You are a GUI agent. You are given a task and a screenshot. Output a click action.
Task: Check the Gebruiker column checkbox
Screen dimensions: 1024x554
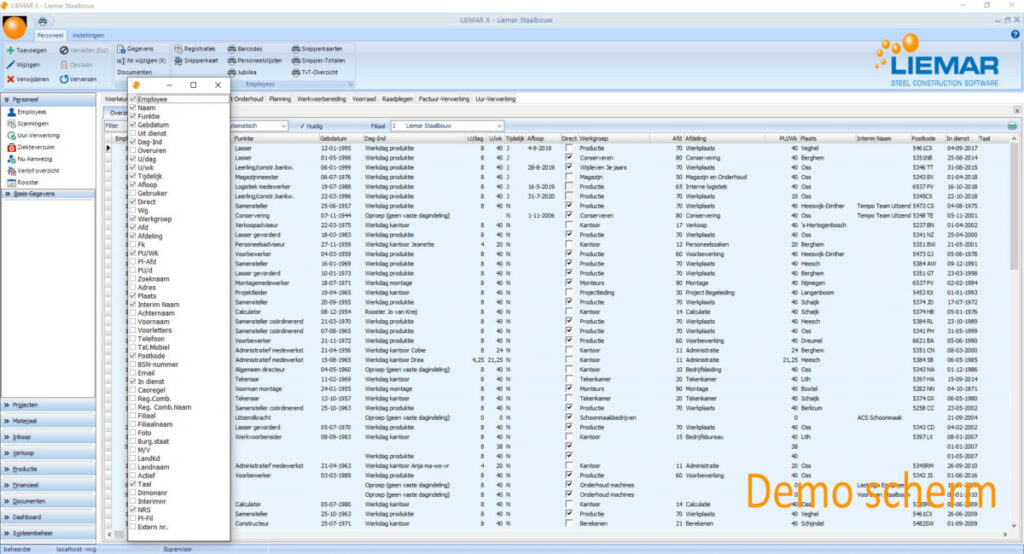[x=133, y=193]
